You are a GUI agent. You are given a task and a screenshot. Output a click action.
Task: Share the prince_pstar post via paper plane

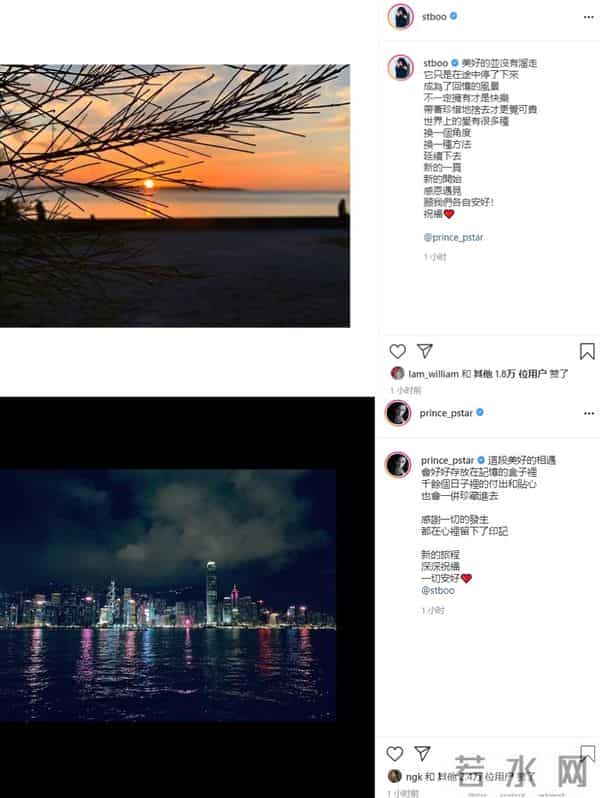pos(422,753)
